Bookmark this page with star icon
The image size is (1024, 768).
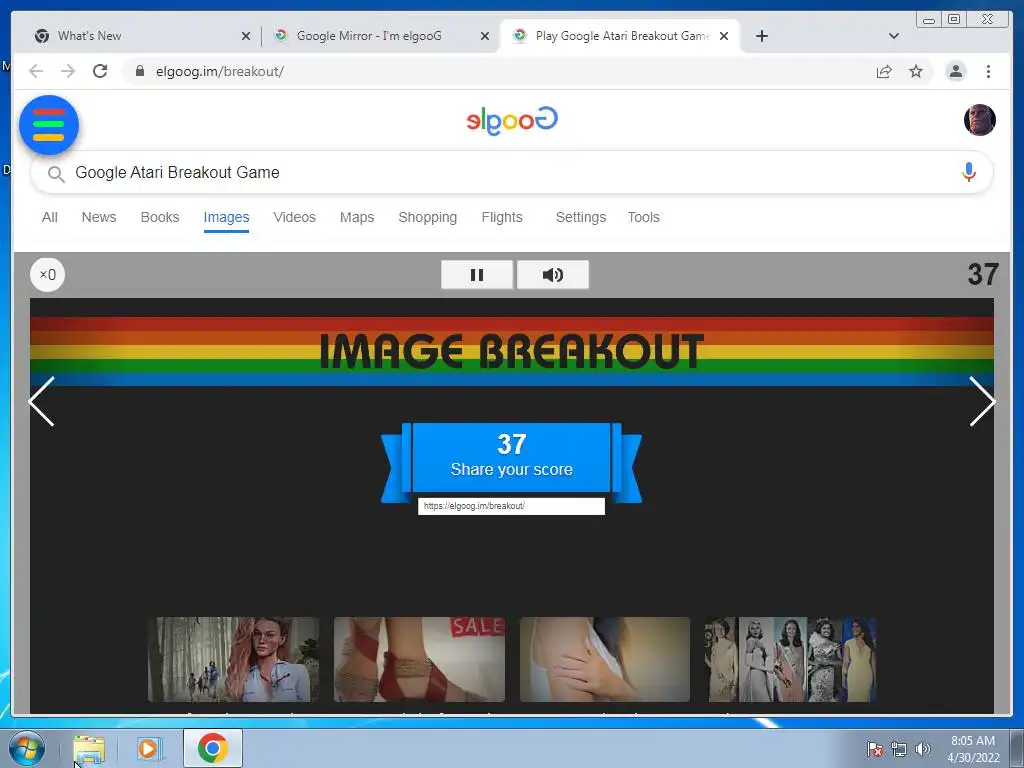click(x=916, y=72)
